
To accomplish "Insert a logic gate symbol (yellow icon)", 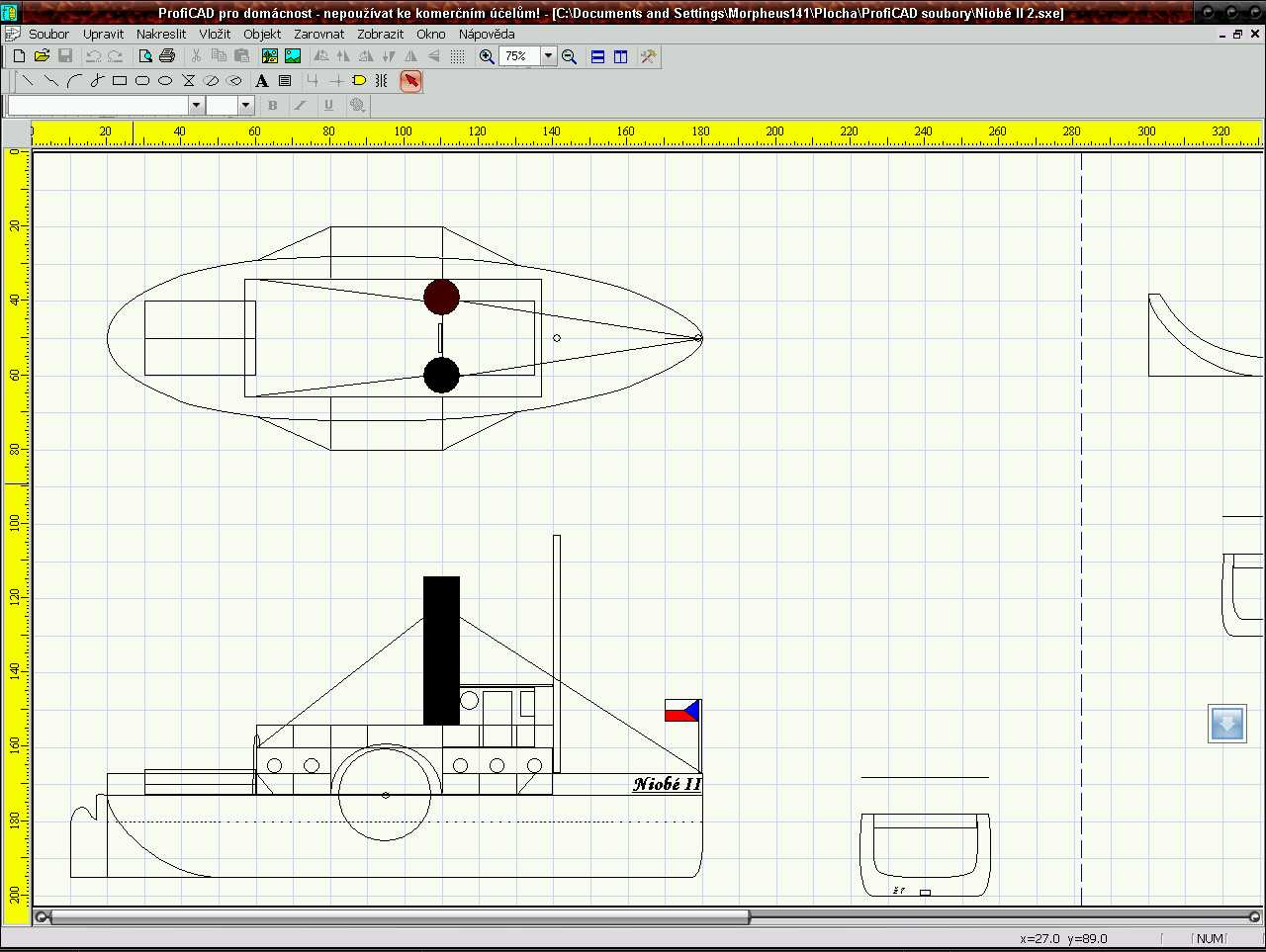I will point(359,81).
